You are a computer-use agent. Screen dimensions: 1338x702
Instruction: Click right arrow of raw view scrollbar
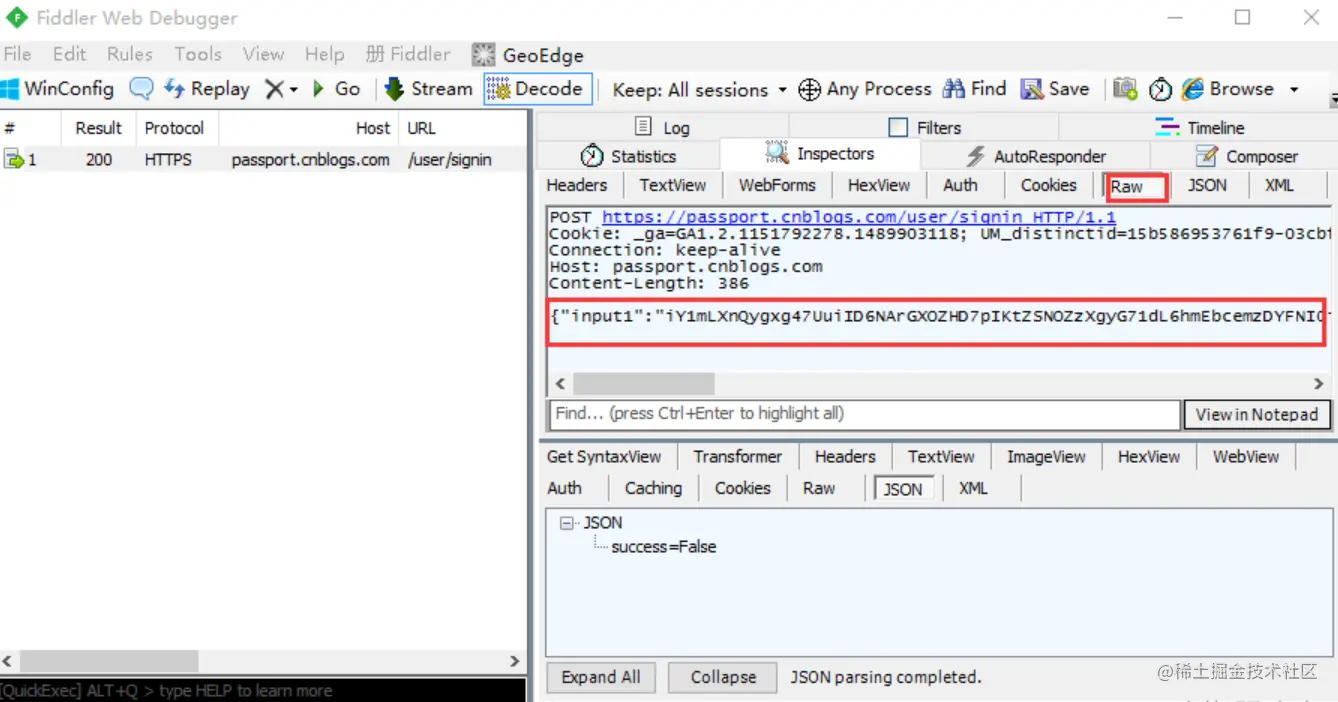pyautogui.click(x=1319, y=384)
